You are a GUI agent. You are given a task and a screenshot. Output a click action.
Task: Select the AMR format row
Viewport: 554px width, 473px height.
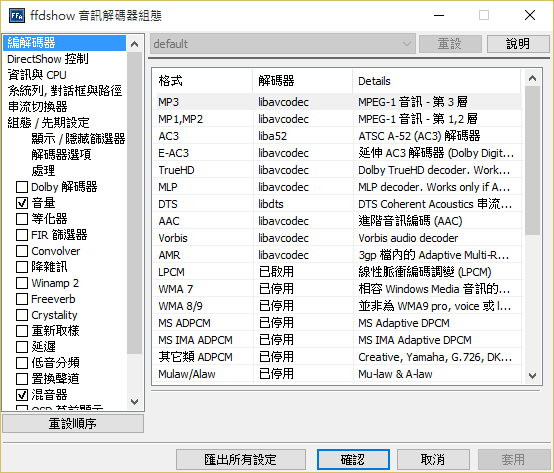click(337, 255)
